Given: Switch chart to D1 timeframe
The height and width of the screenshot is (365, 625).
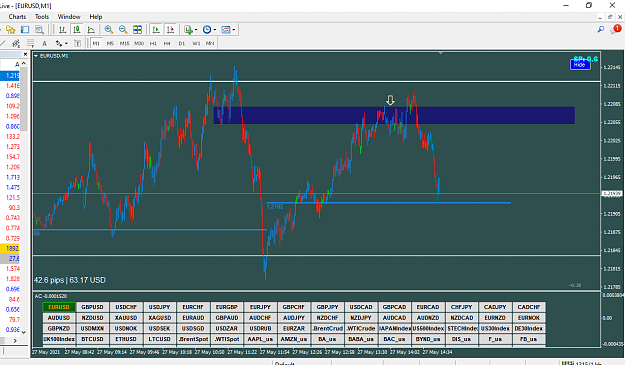Looking at the screenshot, I should pyautogui.click(x=182, y=43).
